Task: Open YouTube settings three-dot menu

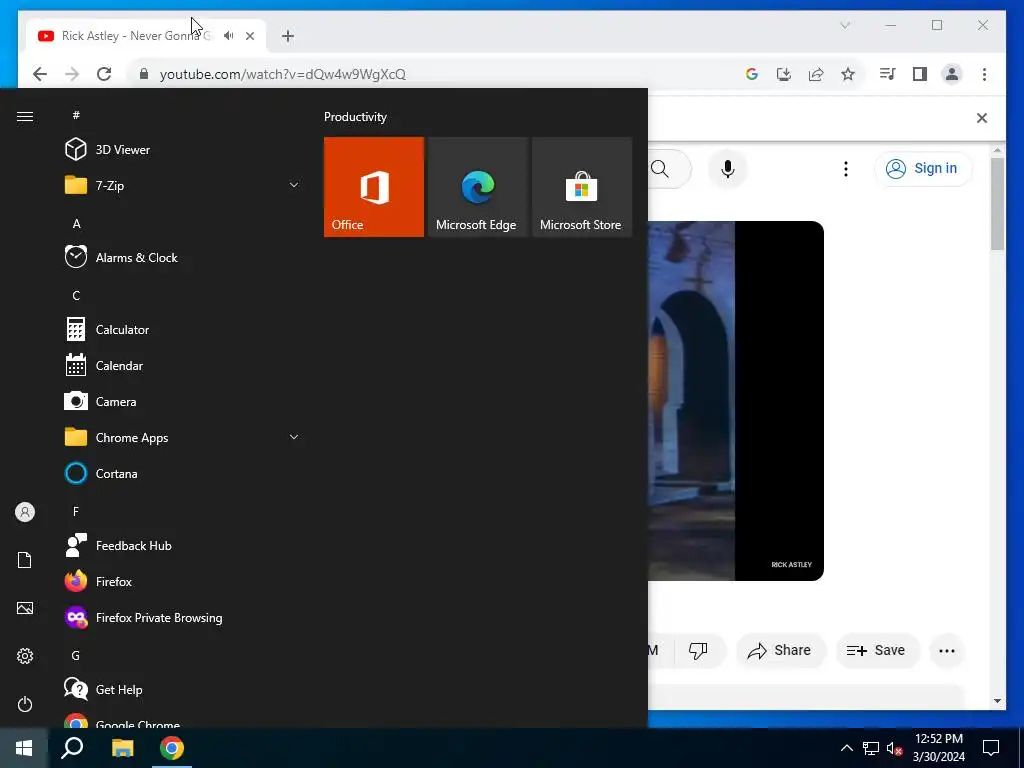Action: [846, 169]
